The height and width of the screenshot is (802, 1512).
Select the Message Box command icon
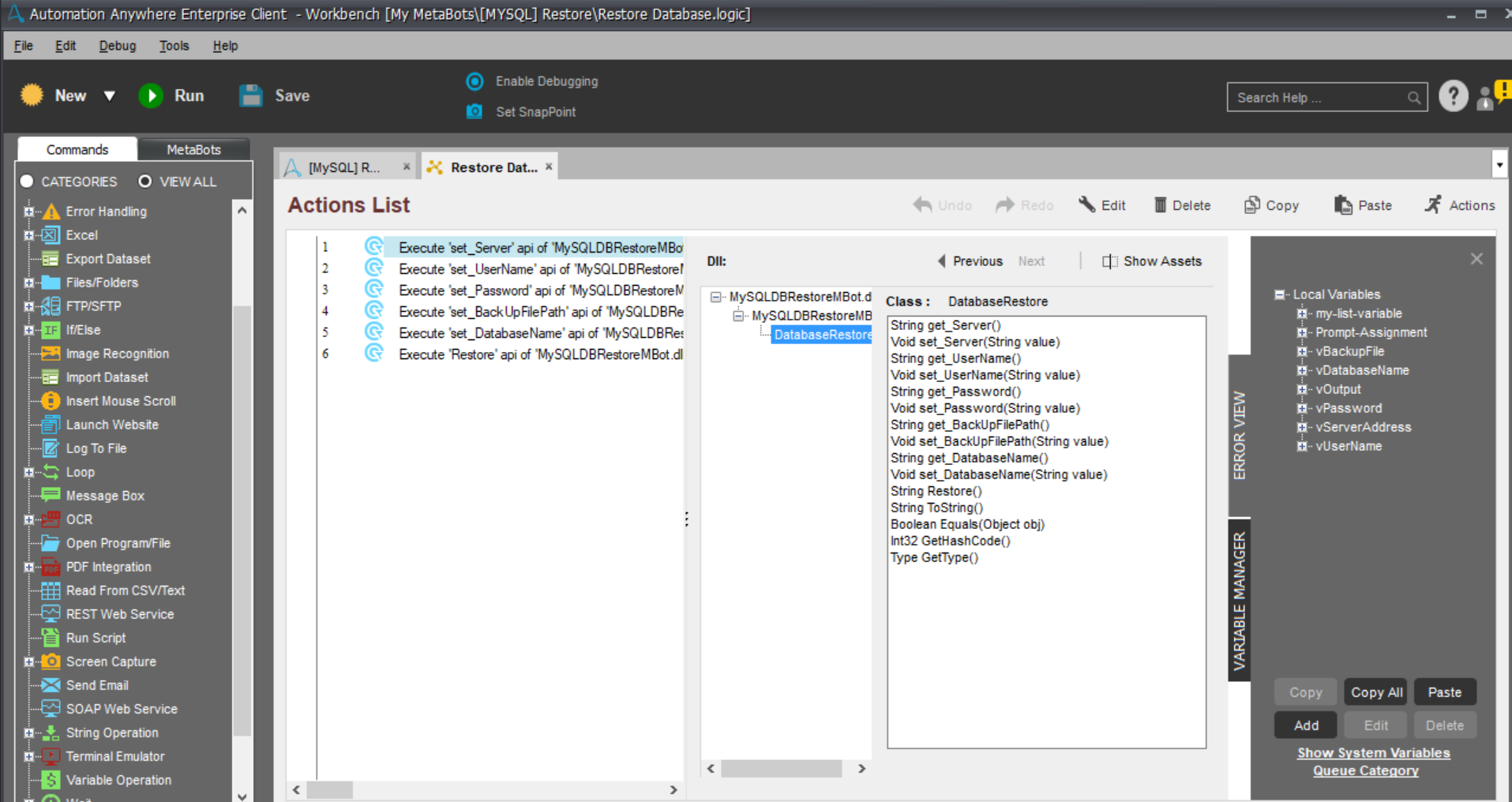(x=51, y=496)
